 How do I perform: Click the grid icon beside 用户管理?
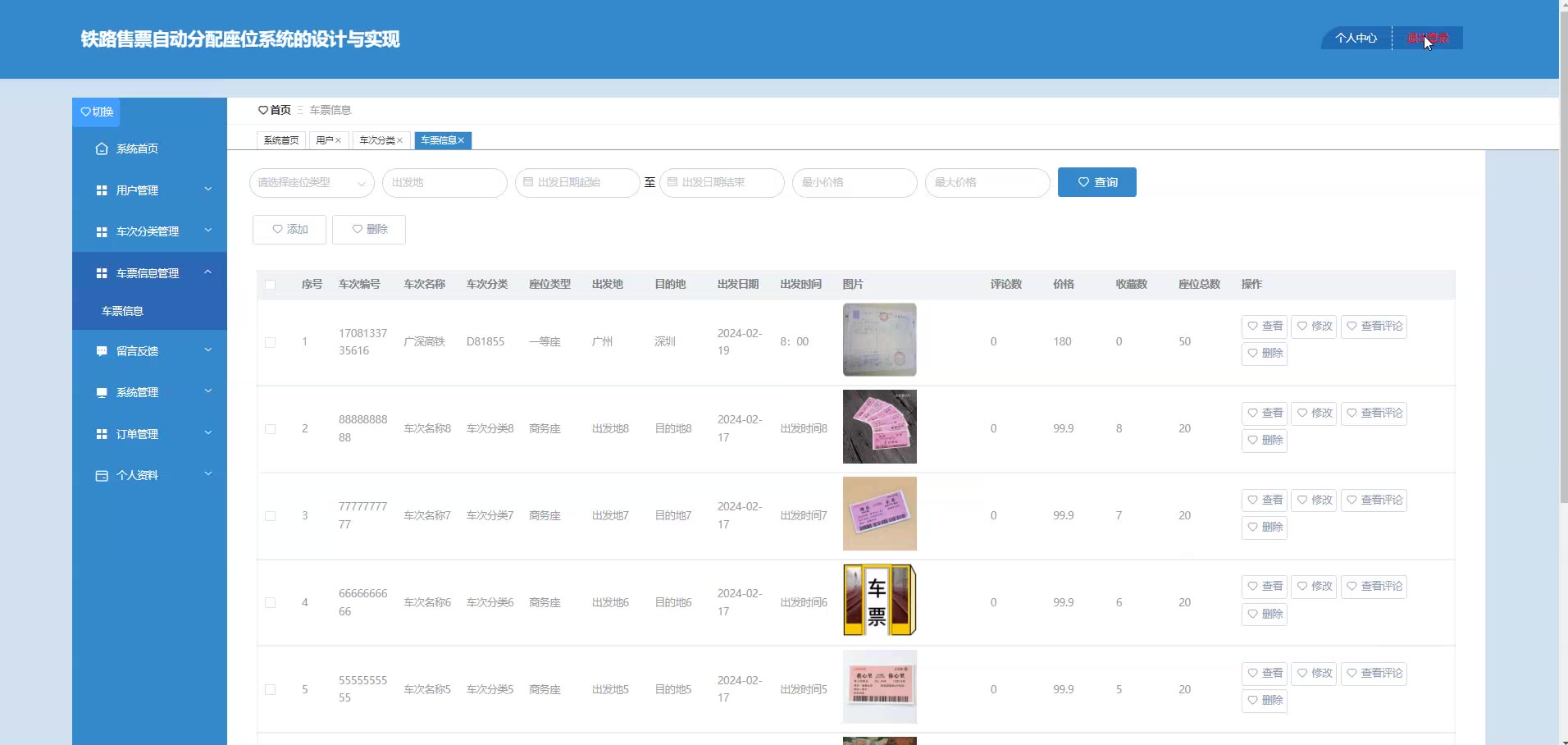[102, 190]
